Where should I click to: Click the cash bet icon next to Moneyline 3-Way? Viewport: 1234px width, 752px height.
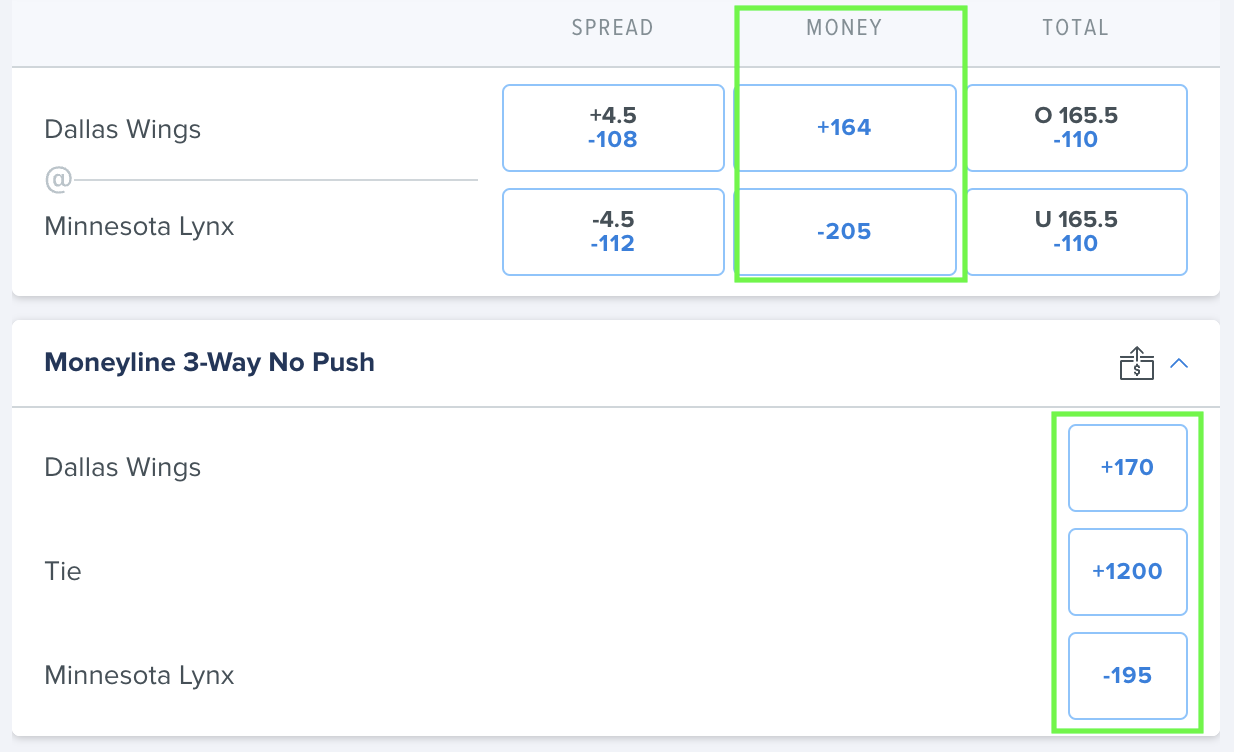(1136, 364)
